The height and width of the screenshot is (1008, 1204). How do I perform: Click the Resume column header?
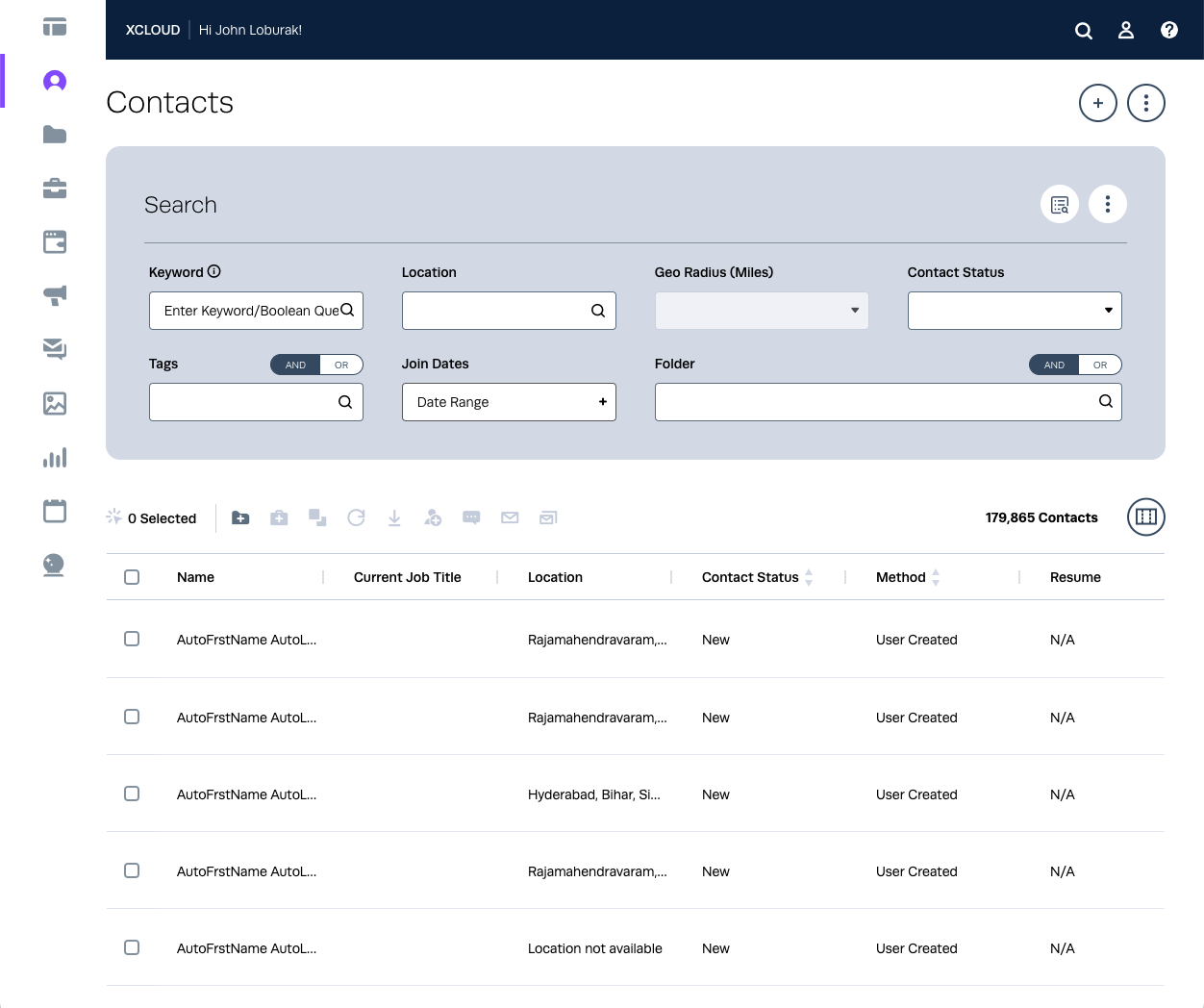(x=1075, y=577)
